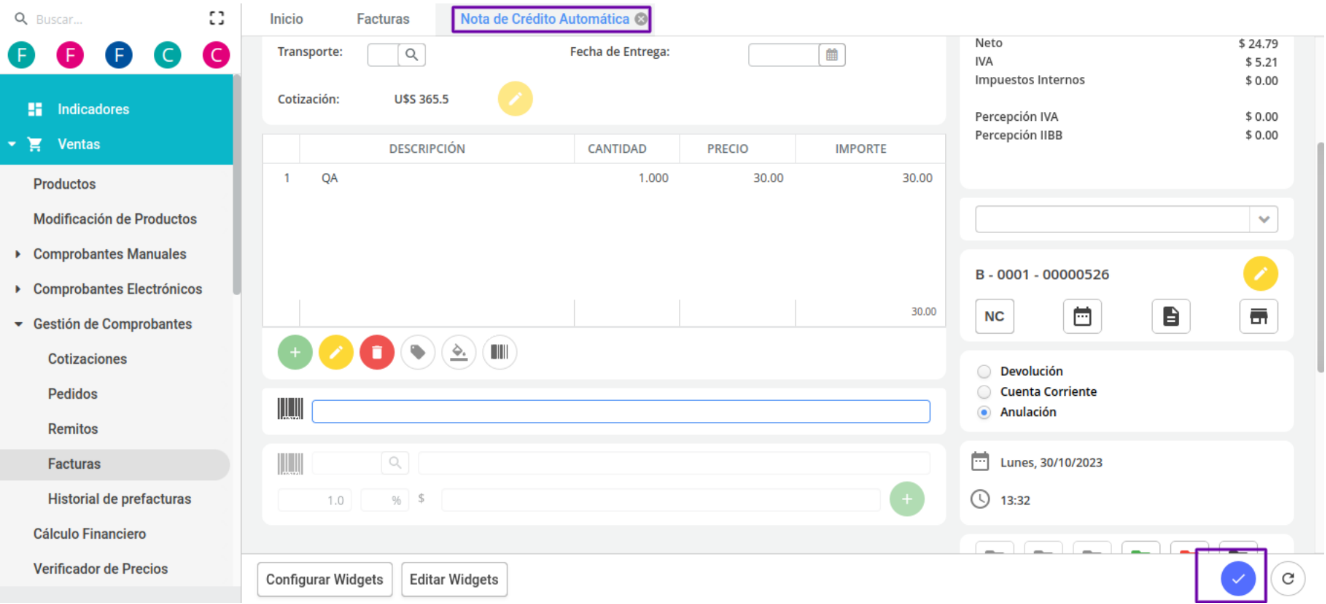Click the Configurar Widgets button
The width and height of the screenshot is (1326, 604).
coord(325,579)
